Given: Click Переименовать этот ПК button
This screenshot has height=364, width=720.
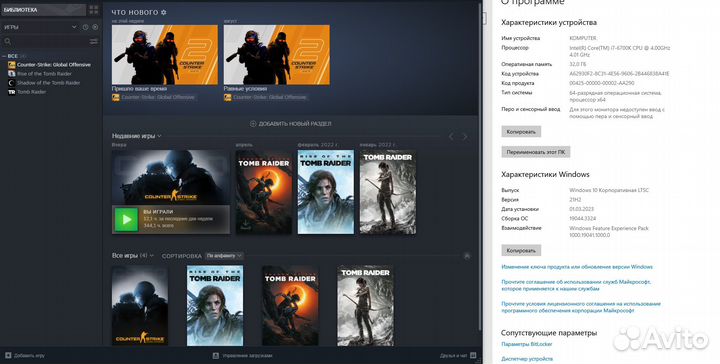Looking at the screenshot, I should 536,152.
